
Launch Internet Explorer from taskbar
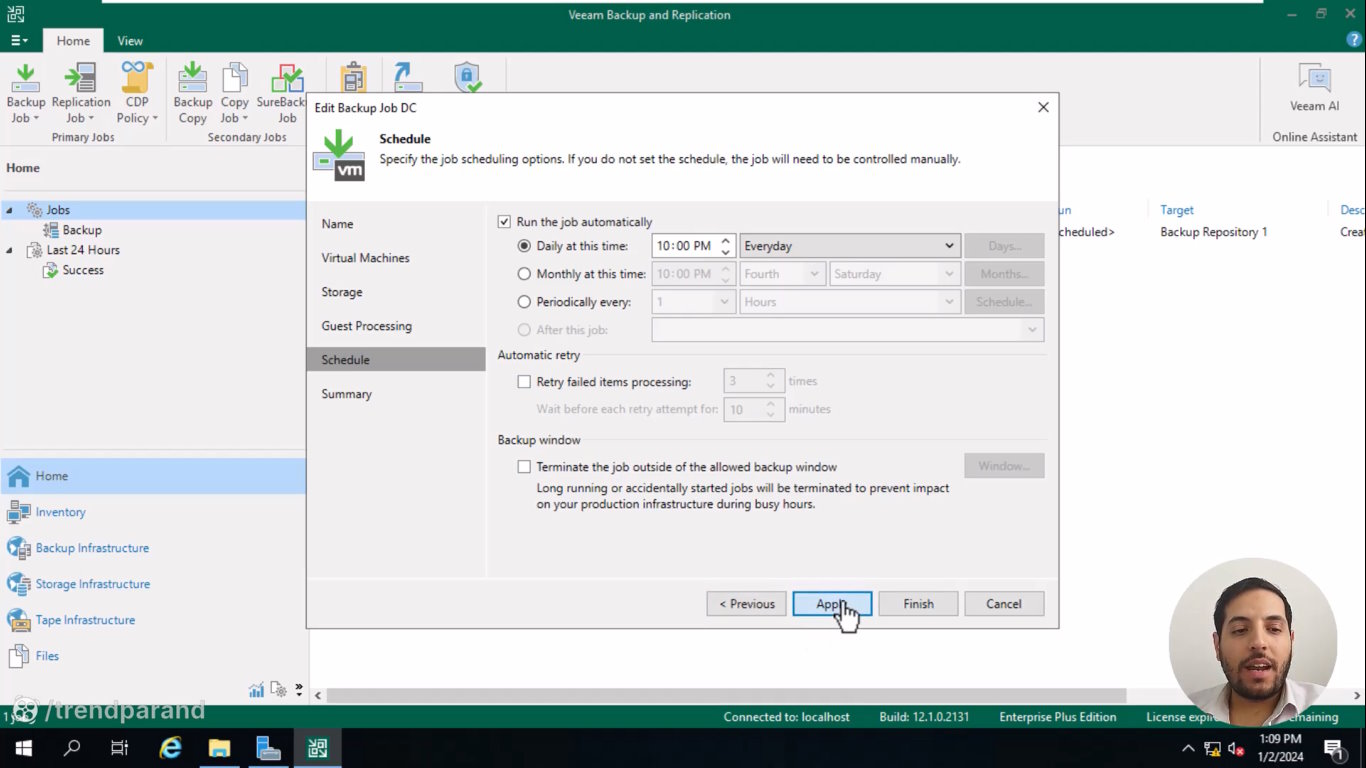pos(171,748)
